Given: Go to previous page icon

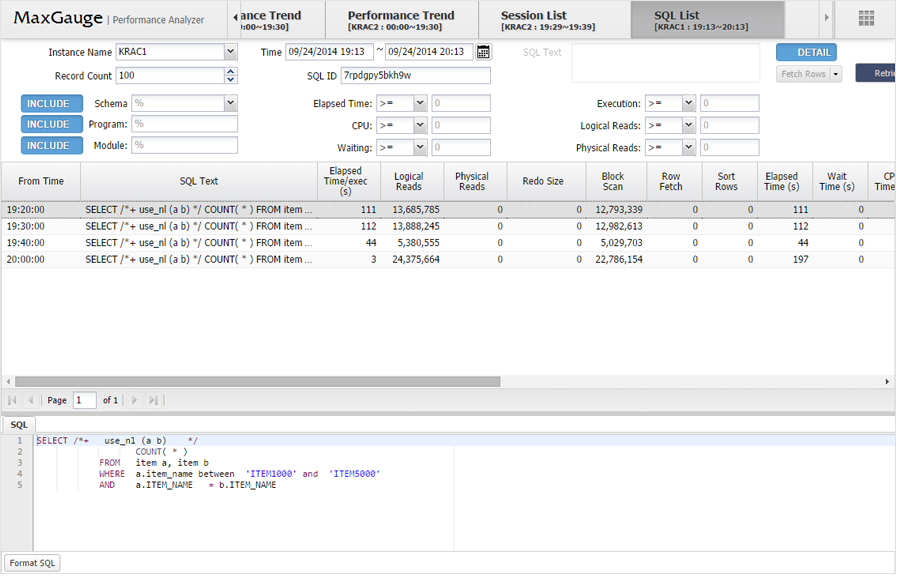Looking at the screenshot, I should click(x=30, y=400).
